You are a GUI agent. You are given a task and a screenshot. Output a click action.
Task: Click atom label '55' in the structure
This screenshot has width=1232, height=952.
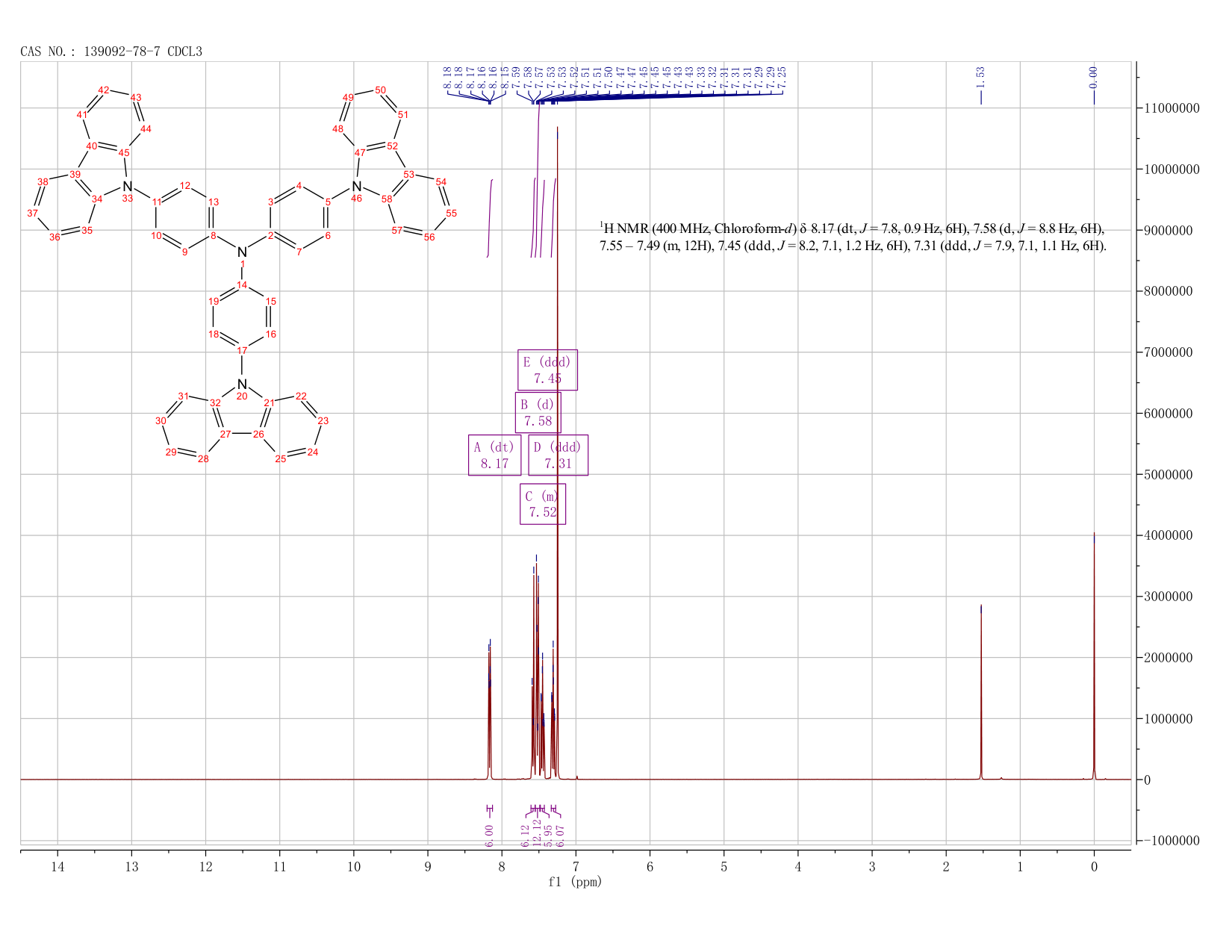click(451, 213)
